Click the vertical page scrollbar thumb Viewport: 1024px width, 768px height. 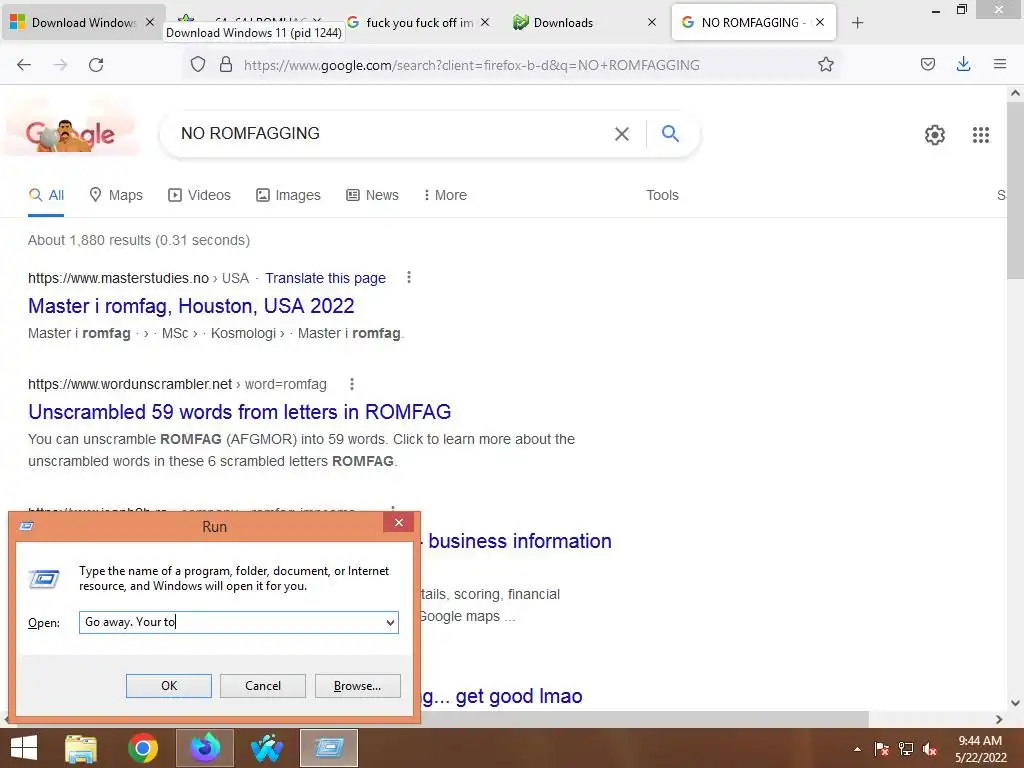pos(1015,191)
